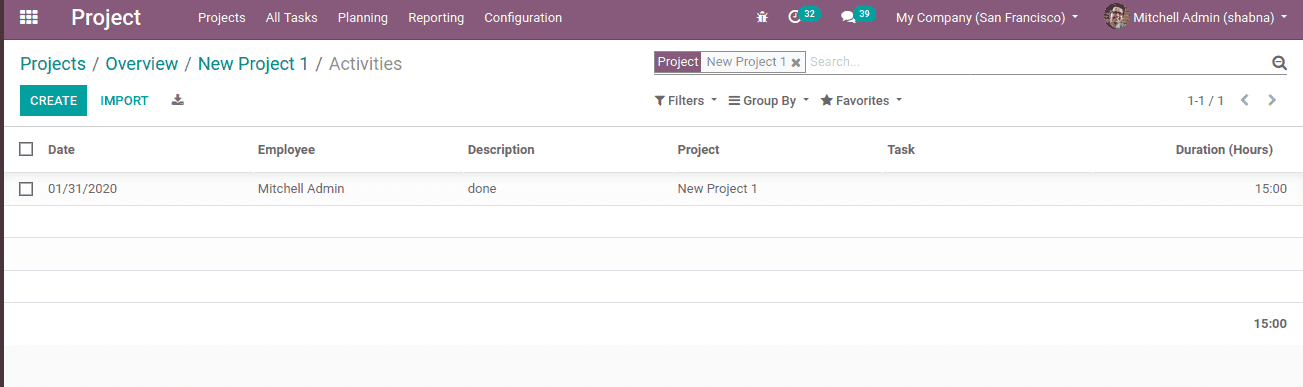The image size is (1303, 387).
Task: Go to the previous page arrow
Action: (1245, 100)
